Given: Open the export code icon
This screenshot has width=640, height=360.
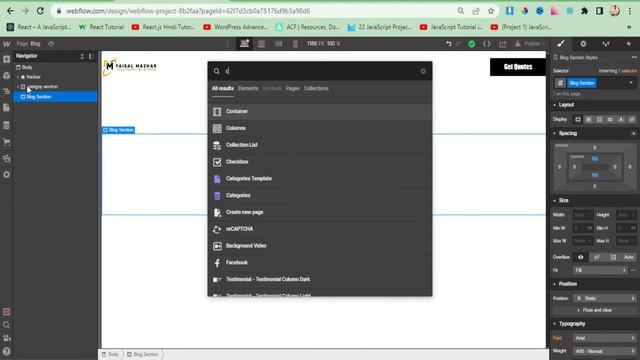Looking at the screenshot, I should (x=487, y=44).
